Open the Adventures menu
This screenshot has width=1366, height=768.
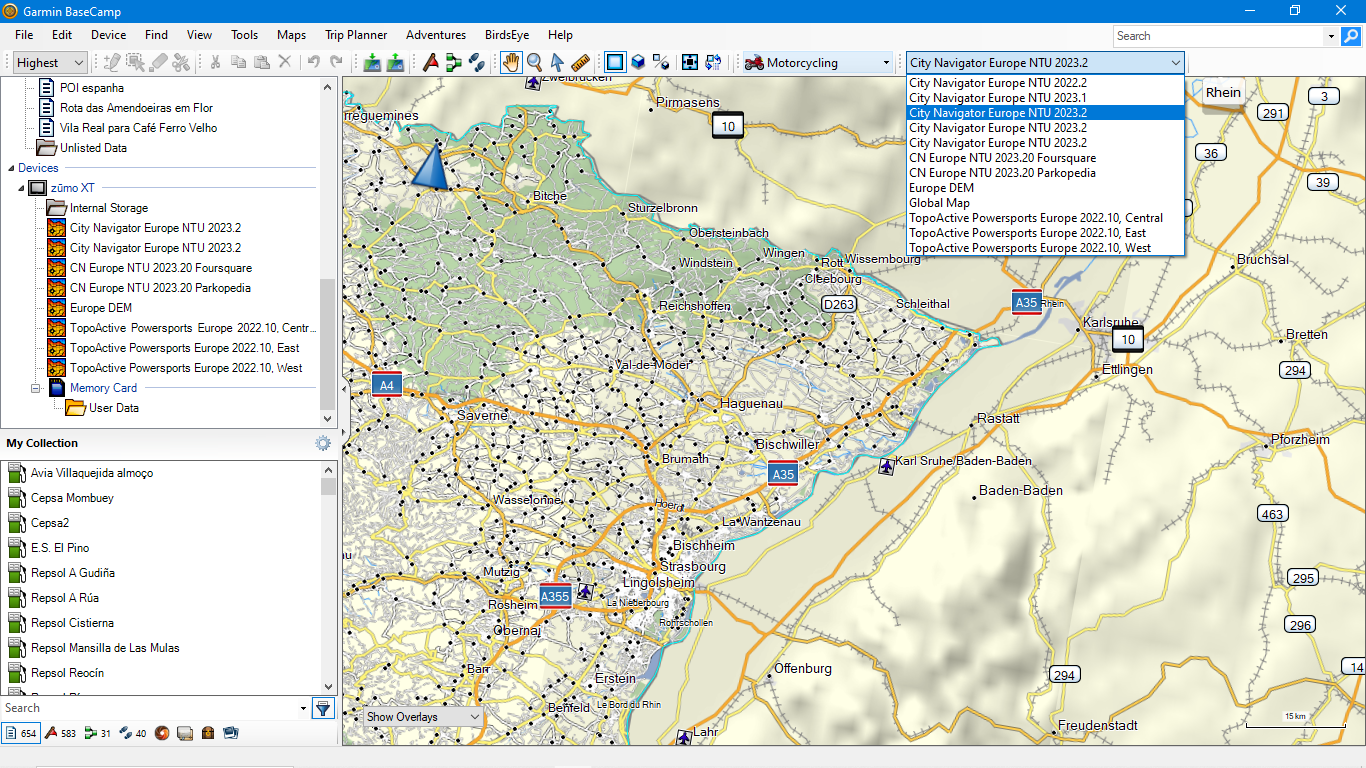tap(435, 35)
